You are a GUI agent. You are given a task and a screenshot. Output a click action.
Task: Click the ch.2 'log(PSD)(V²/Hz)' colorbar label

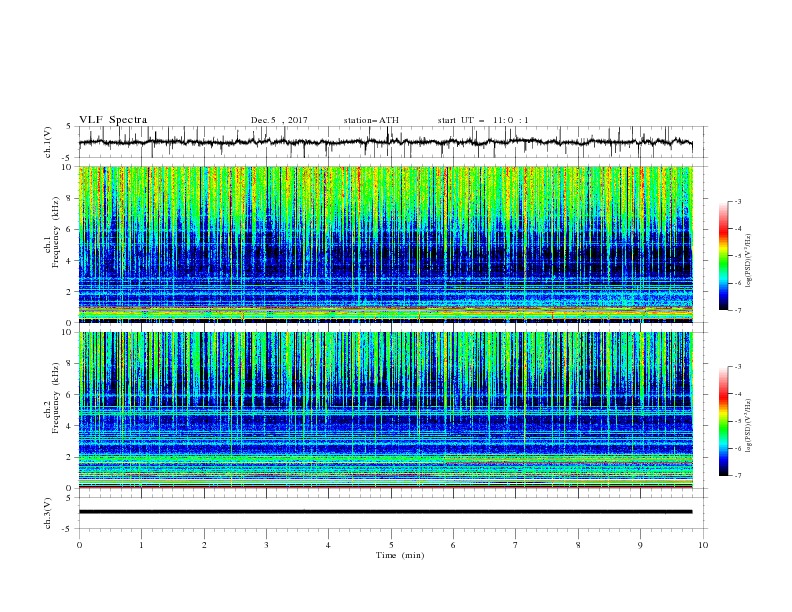click(748, 426)
